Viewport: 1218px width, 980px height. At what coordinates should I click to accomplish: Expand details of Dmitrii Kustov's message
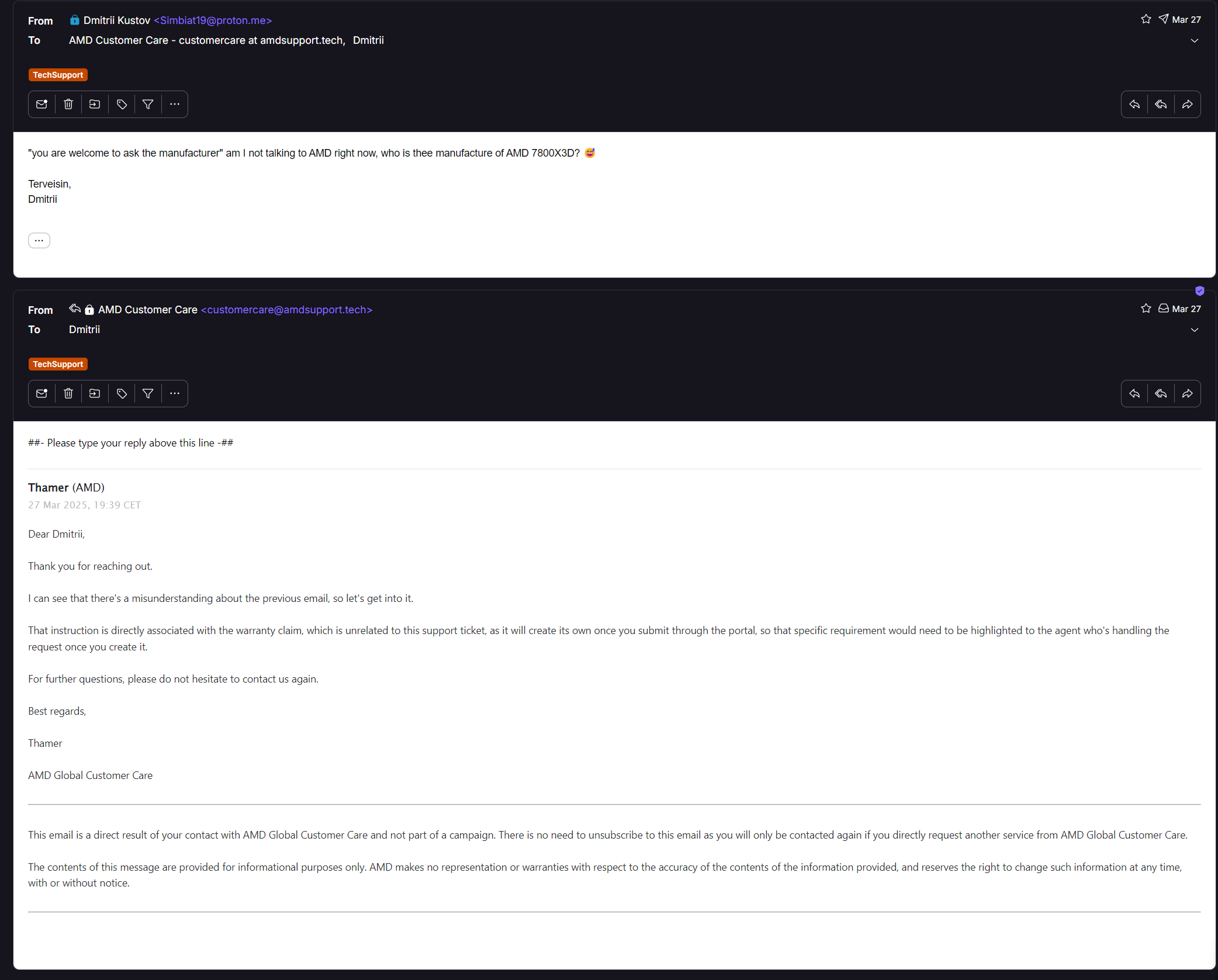1194,41
